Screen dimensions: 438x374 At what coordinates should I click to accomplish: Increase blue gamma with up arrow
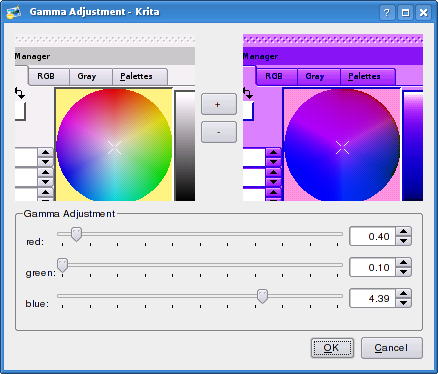pyautogui.click(x=404, y=294)
